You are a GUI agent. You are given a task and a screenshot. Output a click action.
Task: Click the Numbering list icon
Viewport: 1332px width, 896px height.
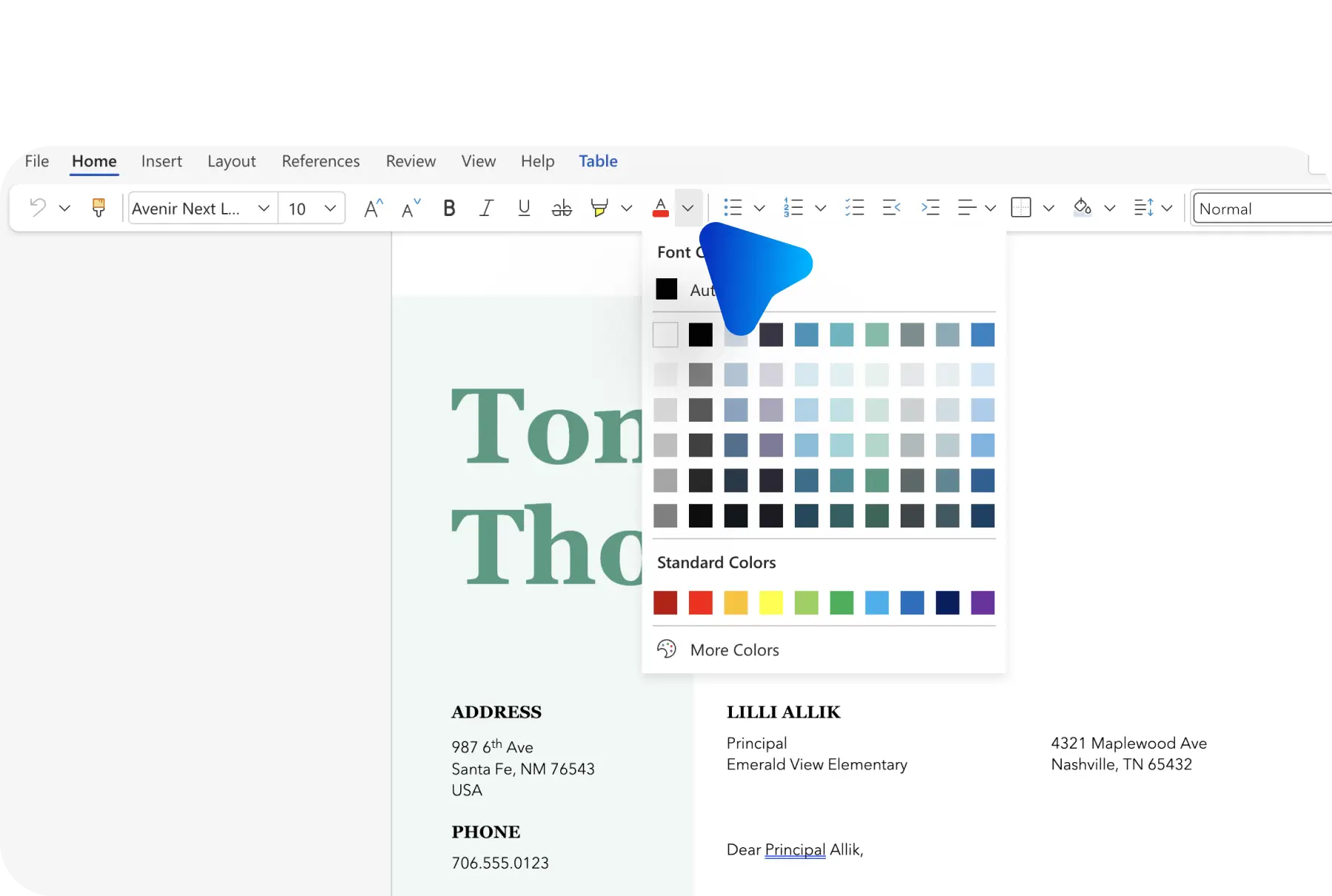point(793,208)
